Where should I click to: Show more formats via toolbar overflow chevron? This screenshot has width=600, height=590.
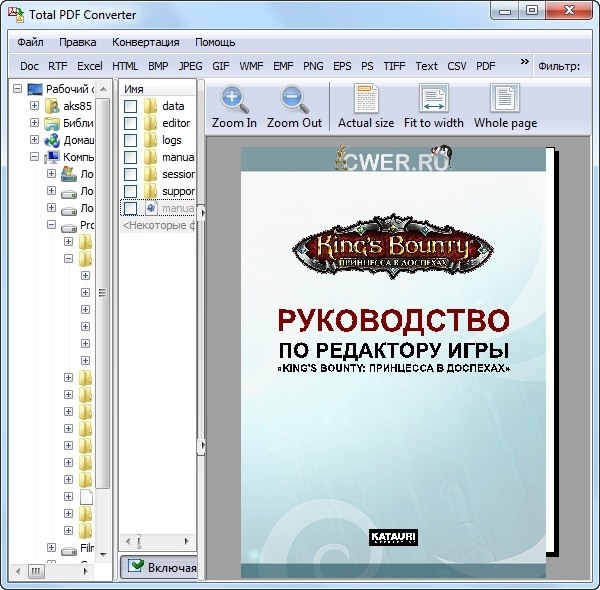(524, 62)
